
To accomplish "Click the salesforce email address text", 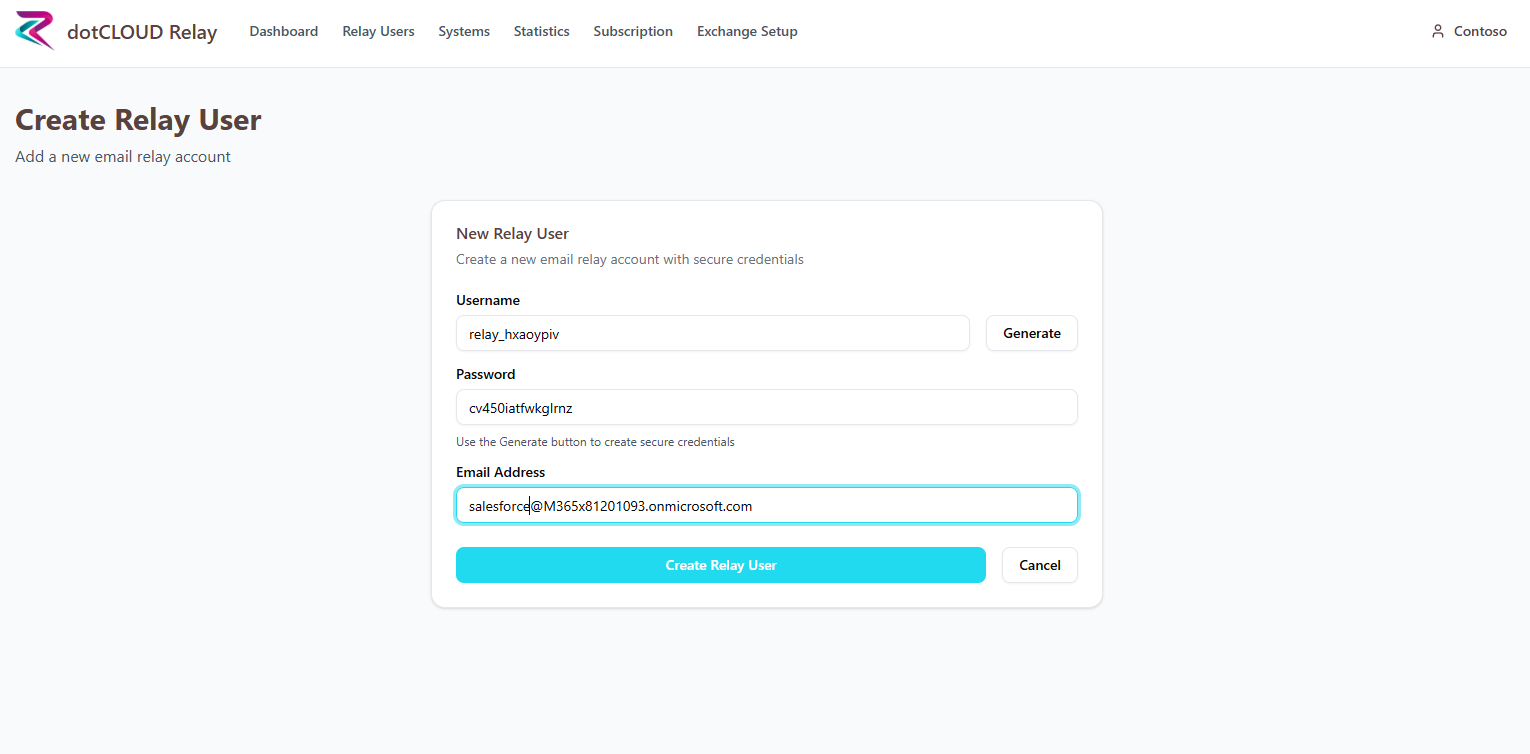I will coord(609,505).
